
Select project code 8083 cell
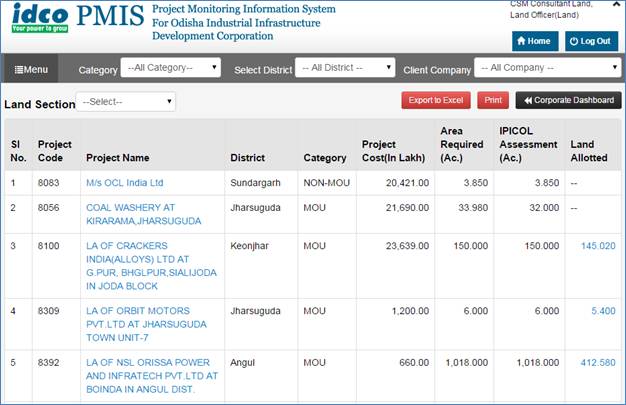click(x=48, y=183)
